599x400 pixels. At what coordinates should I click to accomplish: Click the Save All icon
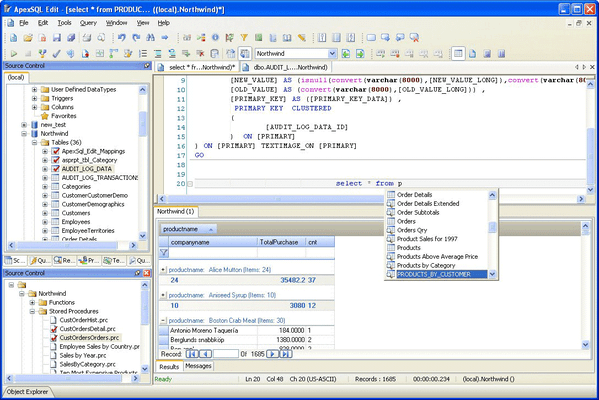71,38
